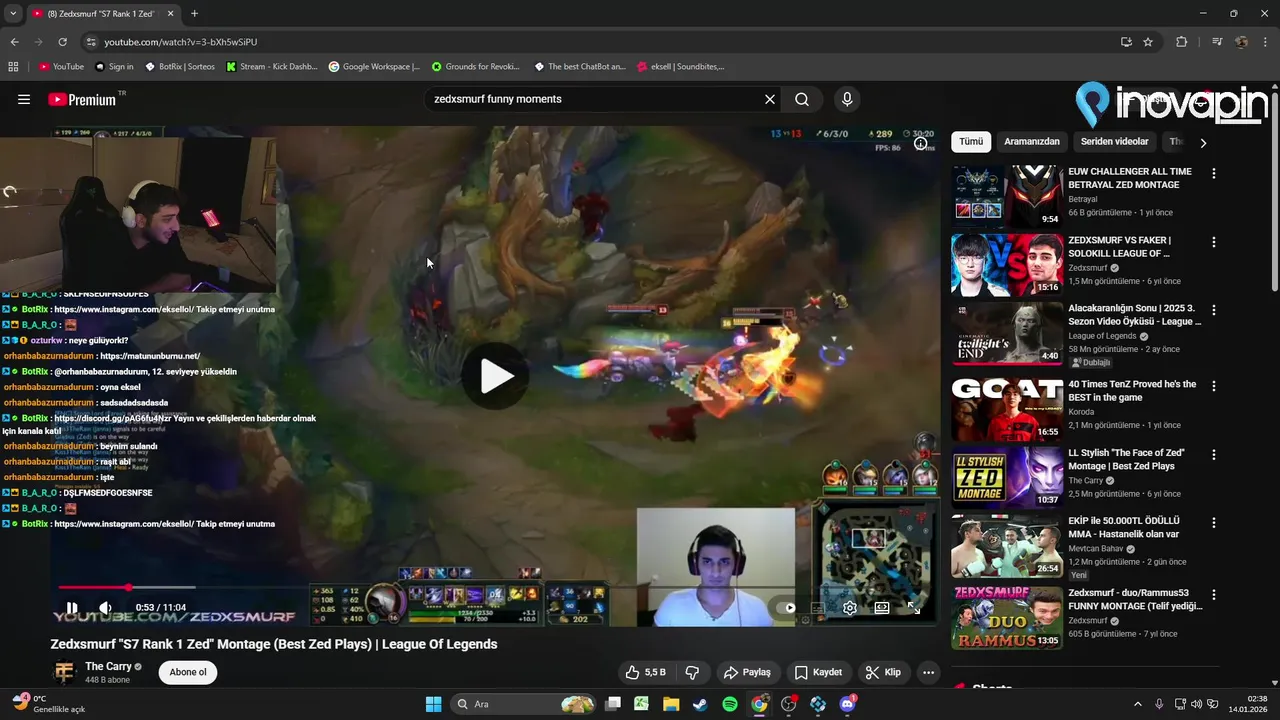Open 'LL Stylish The Face of Zed' title

coord(1126,459)
